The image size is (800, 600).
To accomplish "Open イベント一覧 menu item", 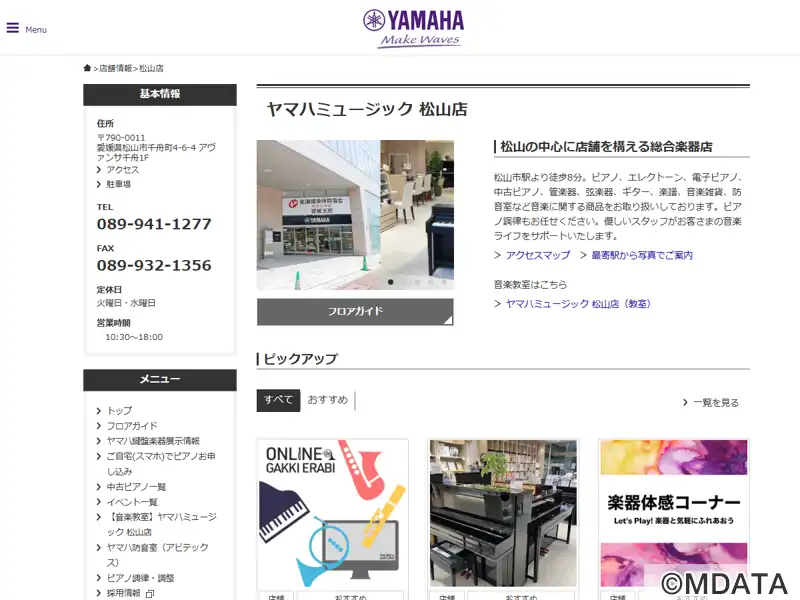I will [x=132, y=502].
